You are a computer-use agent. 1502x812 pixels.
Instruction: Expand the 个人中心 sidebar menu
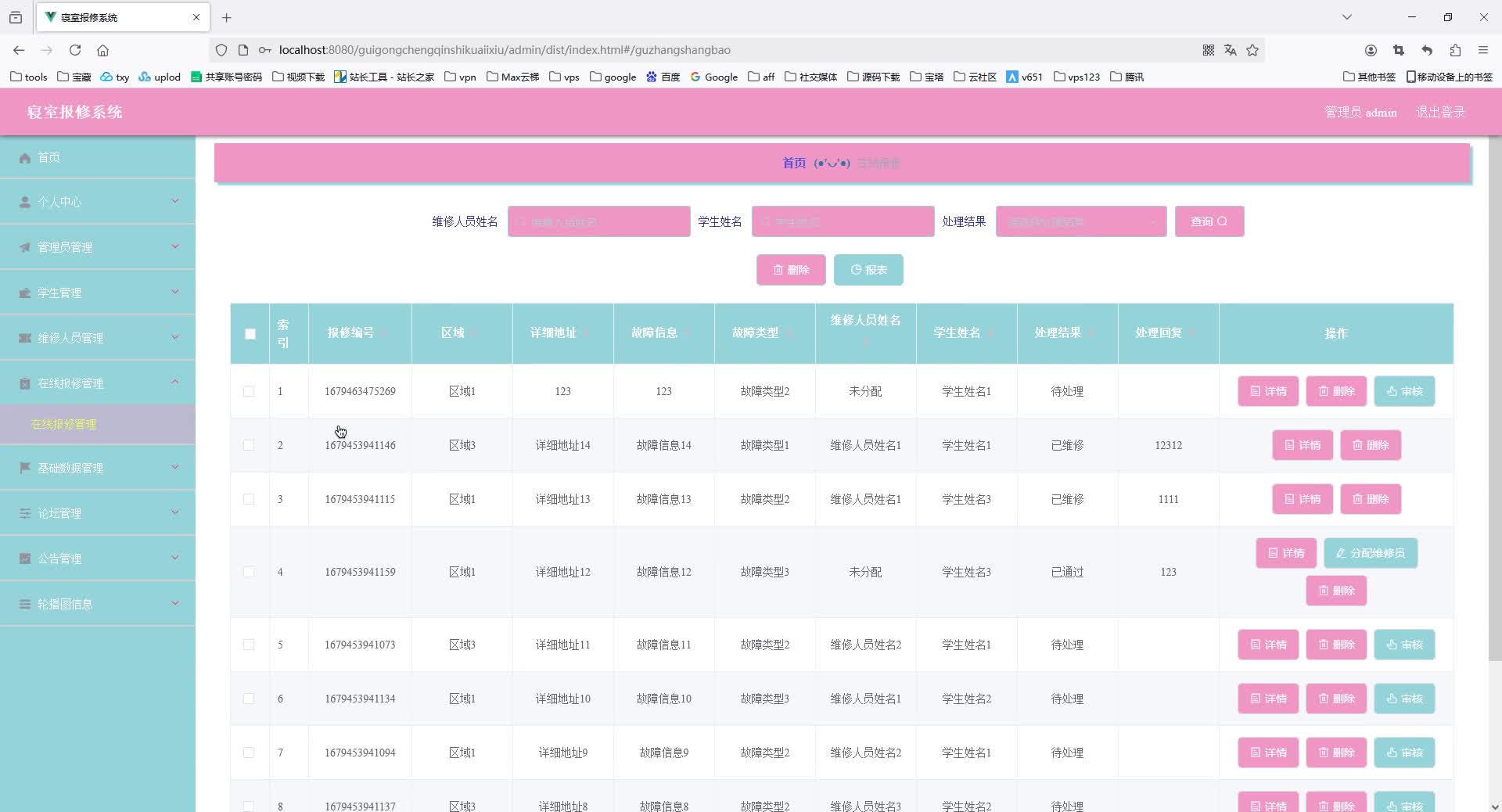(98, 202)
